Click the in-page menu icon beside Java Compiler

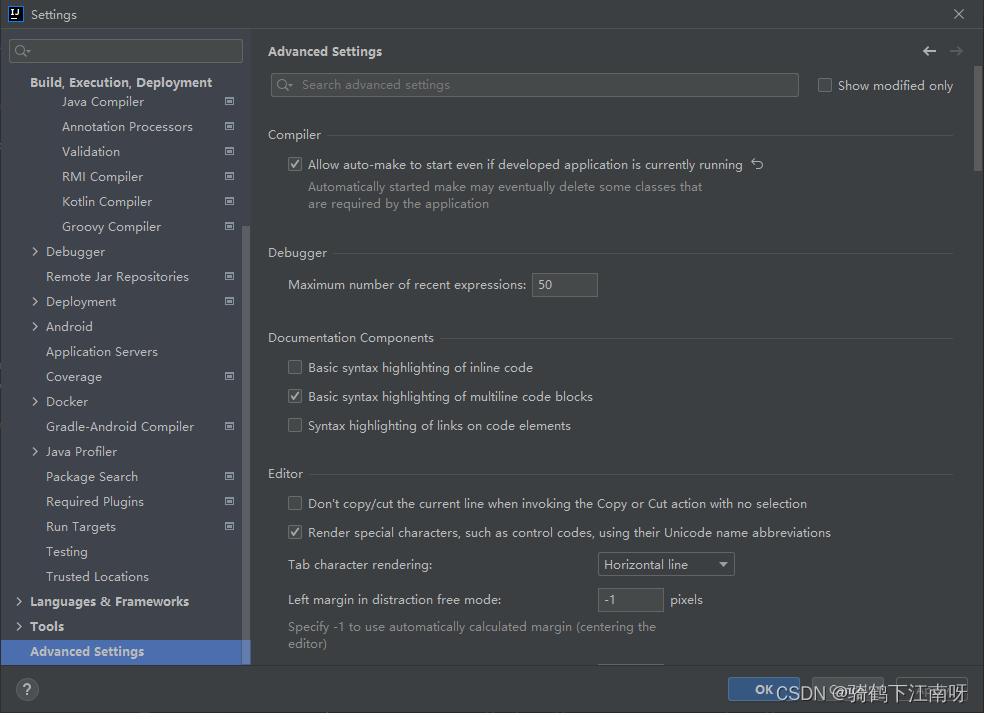tap(229, 101)
